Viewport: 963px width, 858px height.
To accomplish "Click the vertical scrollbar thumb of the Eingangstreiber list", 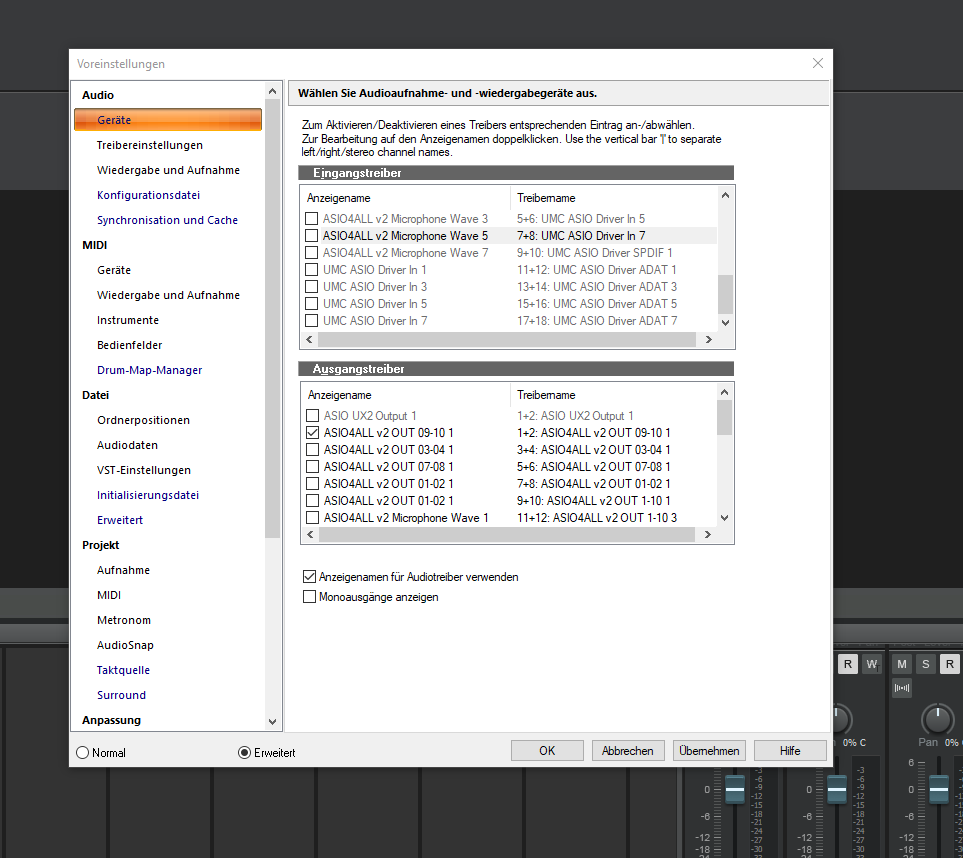I will [725, 294].
